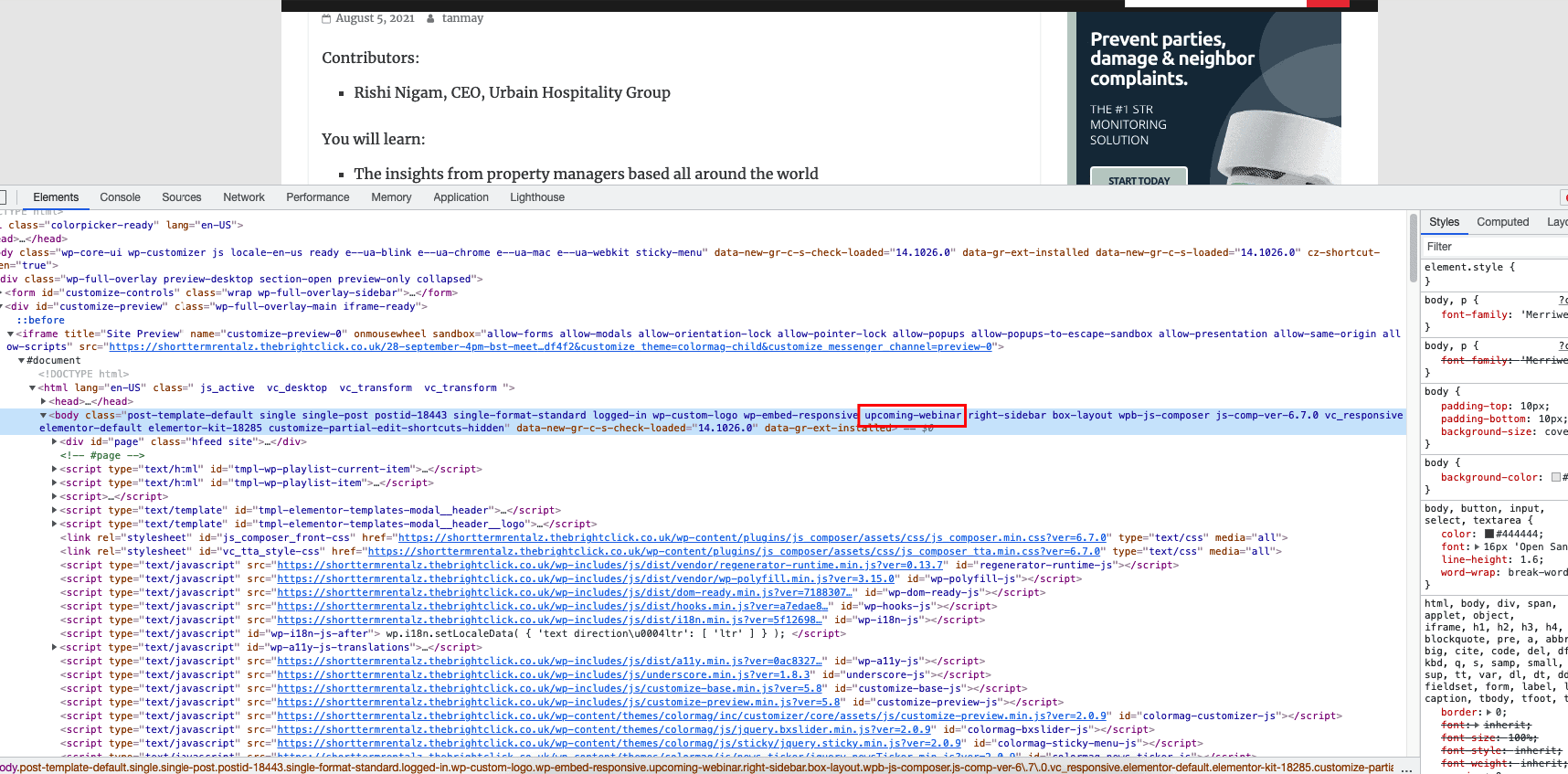The height and width of the screenshot is (774, 1568).
Task: Select the <!-- #page --> comment row
Action: click(x=102, y=456)
